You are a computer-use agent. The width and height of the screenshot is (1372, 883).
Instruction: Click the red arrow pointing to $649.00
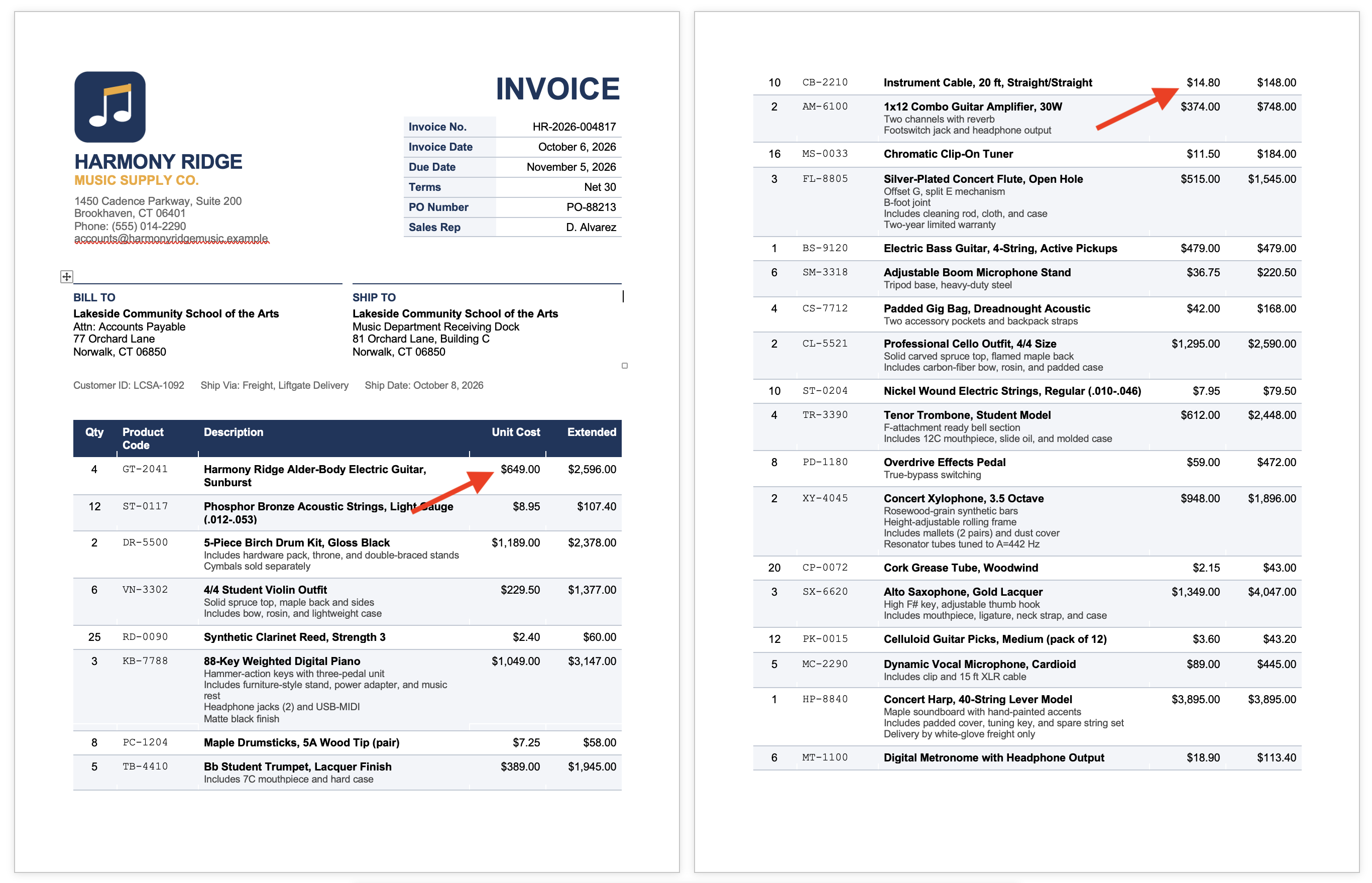tap(452, 493)
